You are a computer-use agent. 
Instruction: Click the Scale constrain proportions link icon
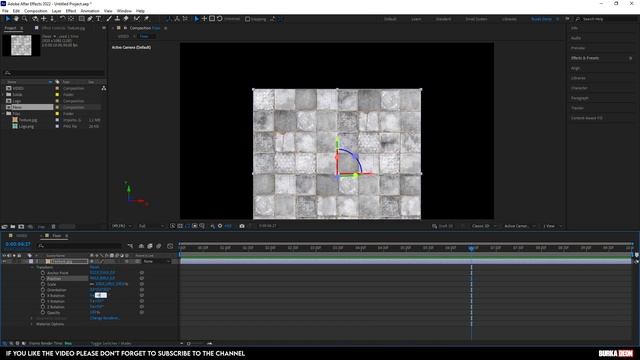coord(92,284)
